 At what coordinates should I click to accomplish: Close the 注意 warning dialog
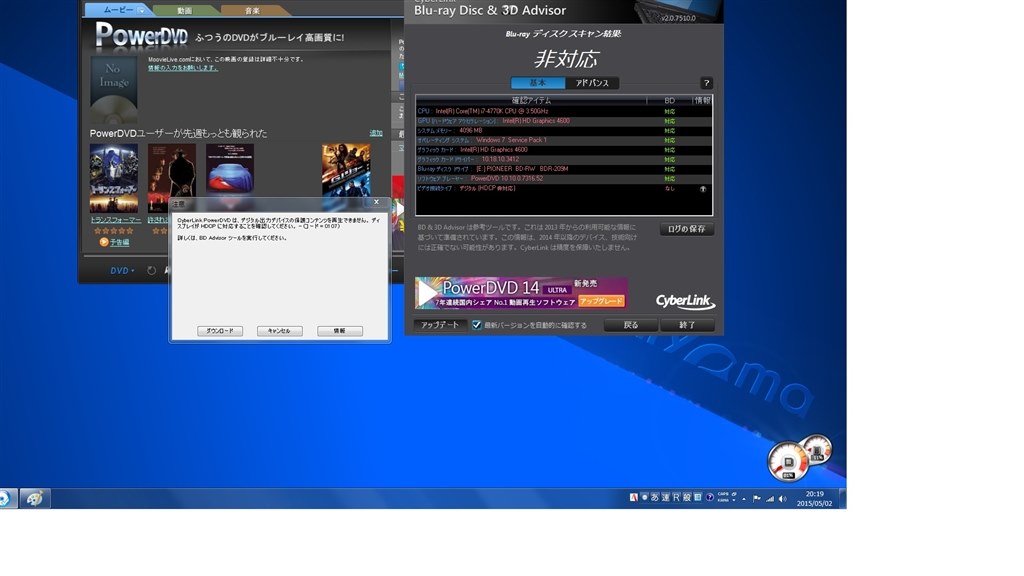376,202
